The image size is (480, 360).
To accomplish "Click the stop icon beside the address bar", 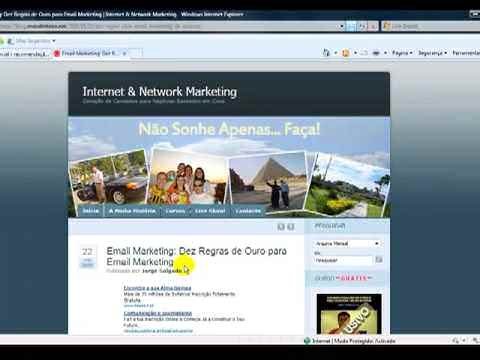I will 373,26.
